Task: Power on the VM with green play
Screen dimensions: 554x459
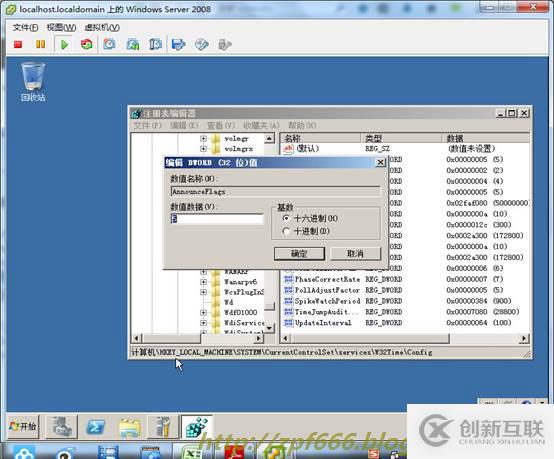Action: click(x=64, y=45)
